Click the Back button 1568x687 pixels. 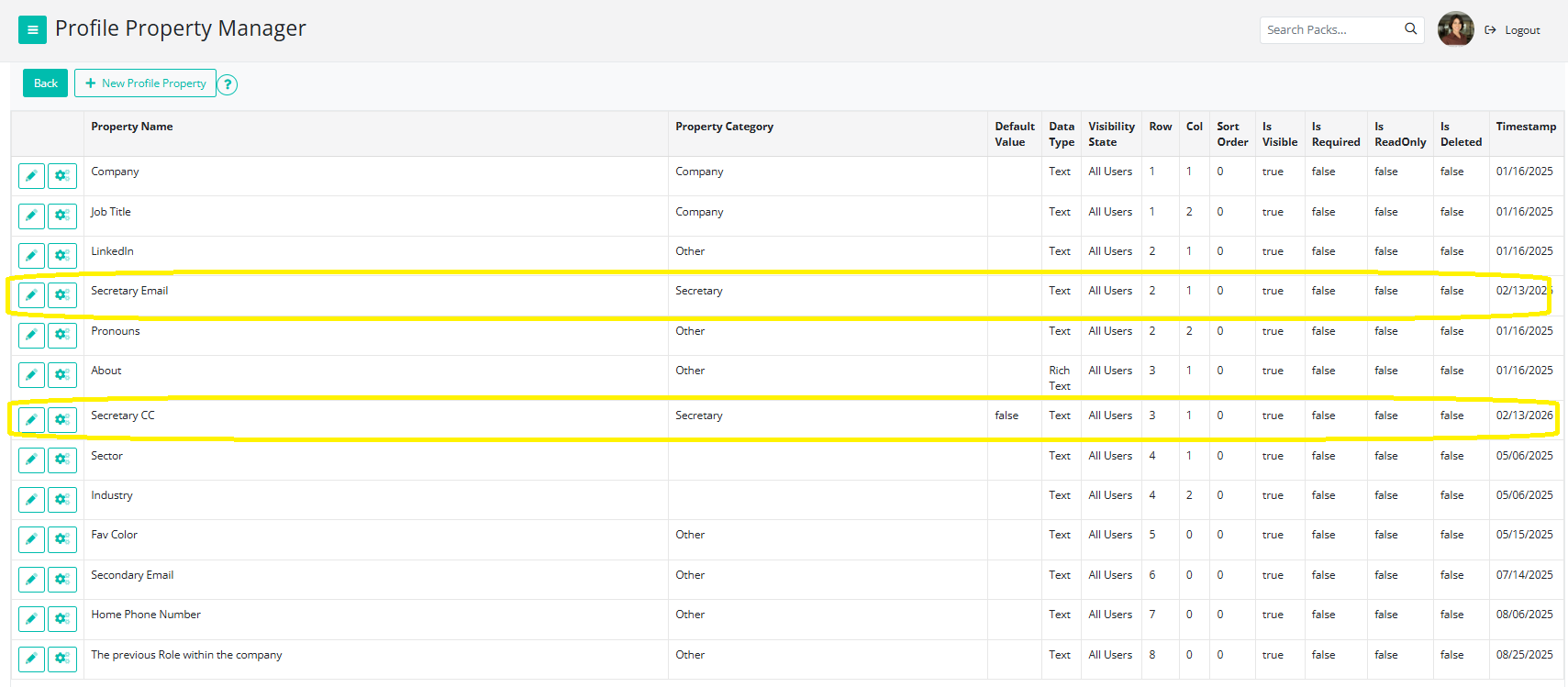tap(45, 83)
